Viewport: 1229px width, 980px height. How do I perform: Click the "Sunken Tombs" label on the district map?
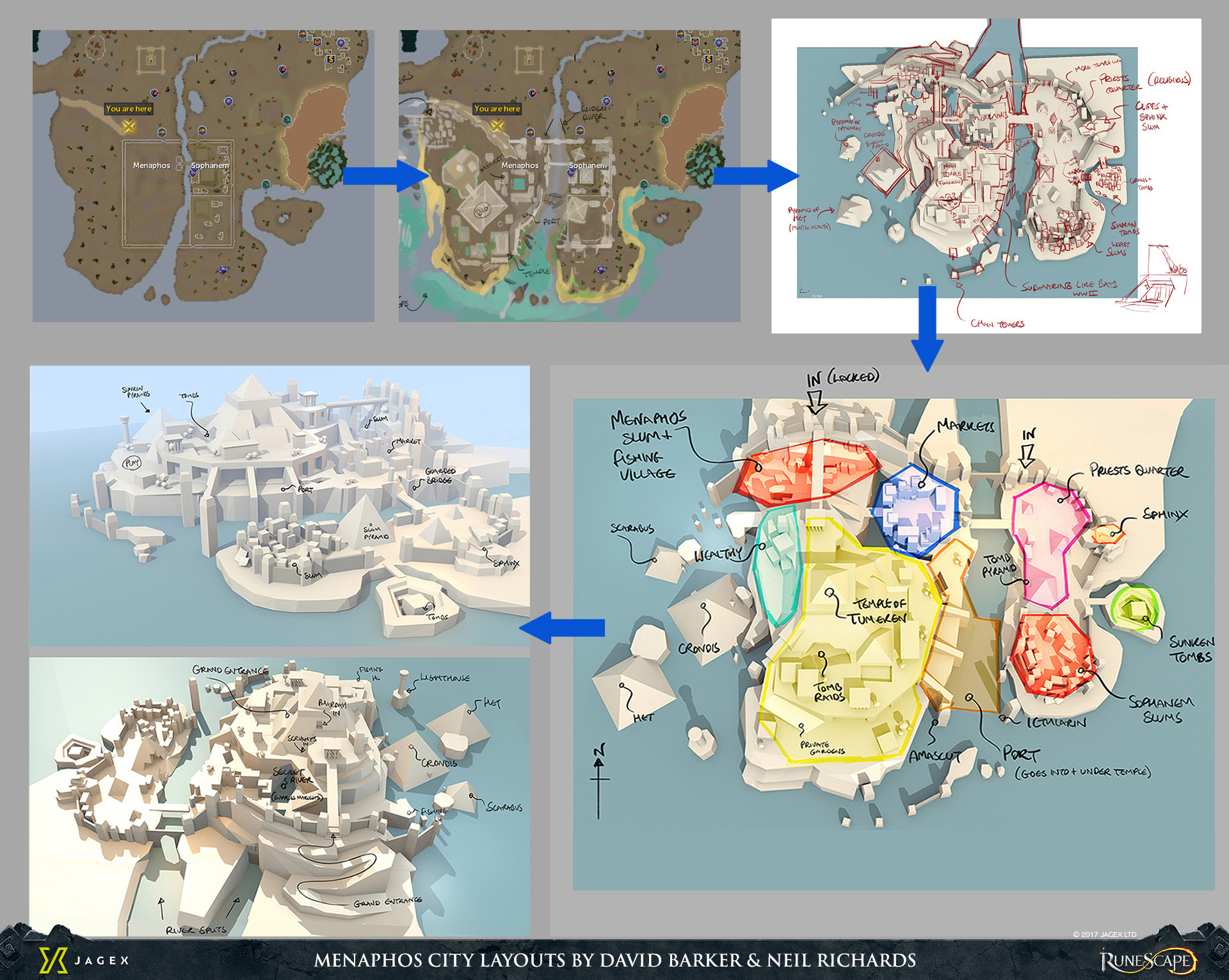coord(1191,649)
